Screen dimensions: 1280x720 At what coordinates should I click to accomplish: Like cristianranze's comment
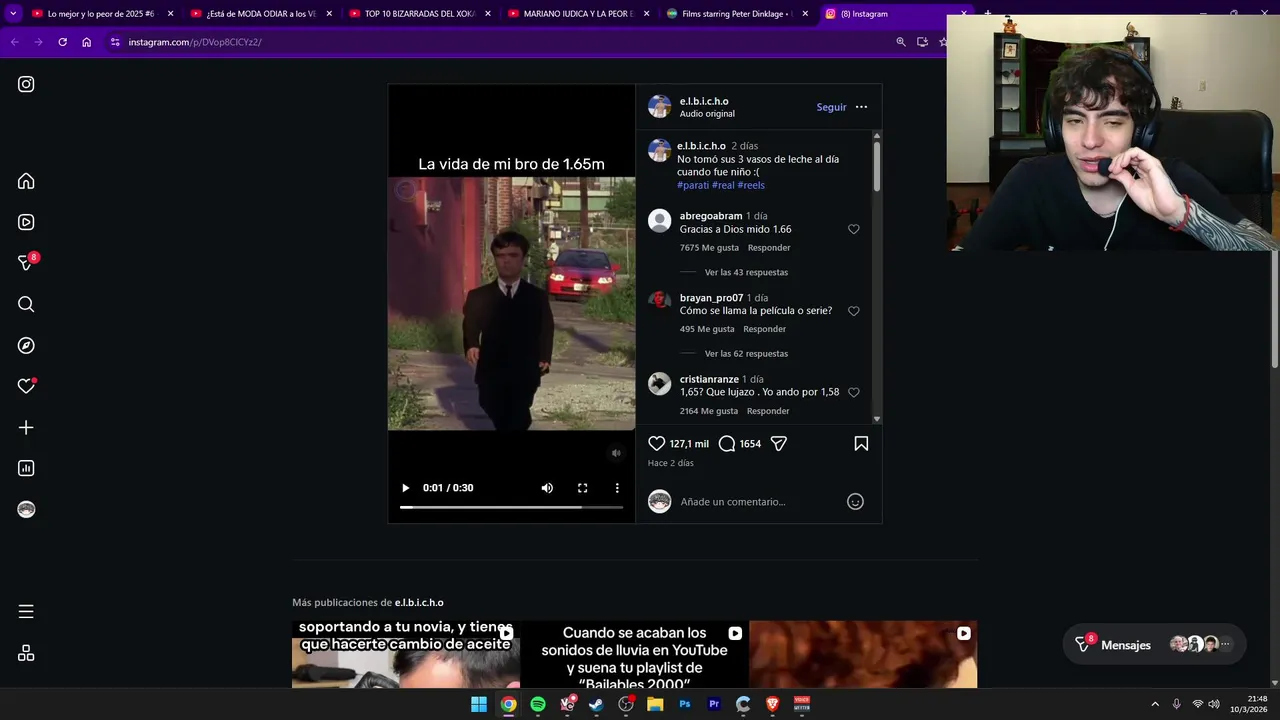pyautogui.click(x=853, y=392)
